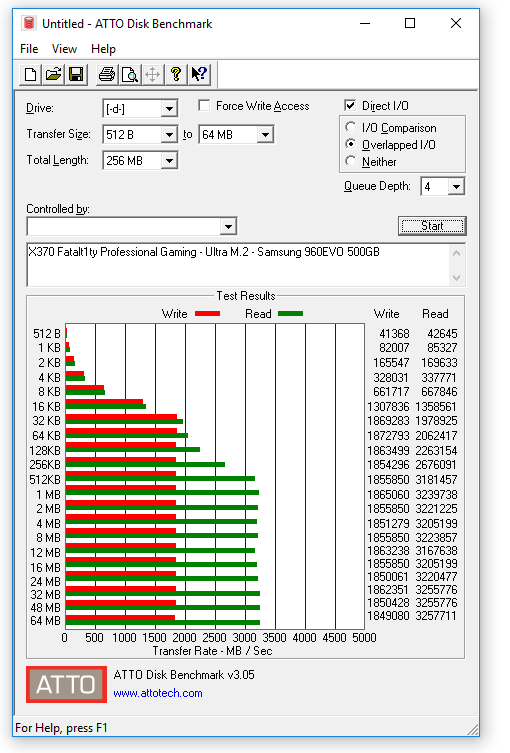Viewport: 510px width, 753px height.
Task: Click the window resize grip in status bar
Action: coord(473,729)
